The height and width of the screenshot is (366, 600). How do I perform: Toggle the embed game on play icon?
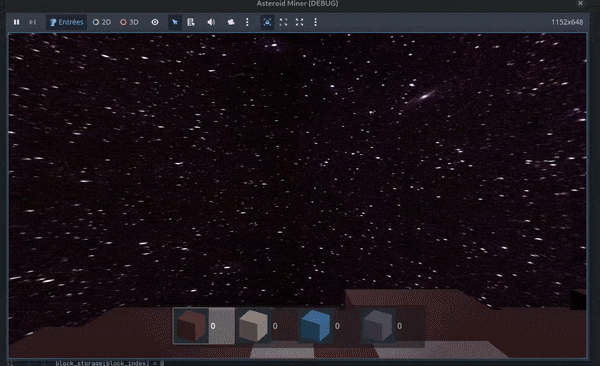point(267,22)
